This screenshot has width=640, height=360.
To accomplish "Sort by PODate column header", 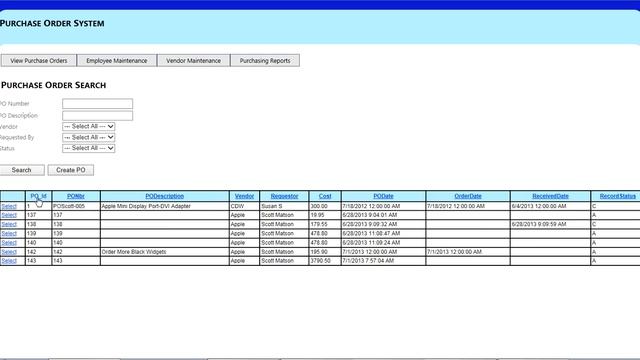I will (383, 196).
